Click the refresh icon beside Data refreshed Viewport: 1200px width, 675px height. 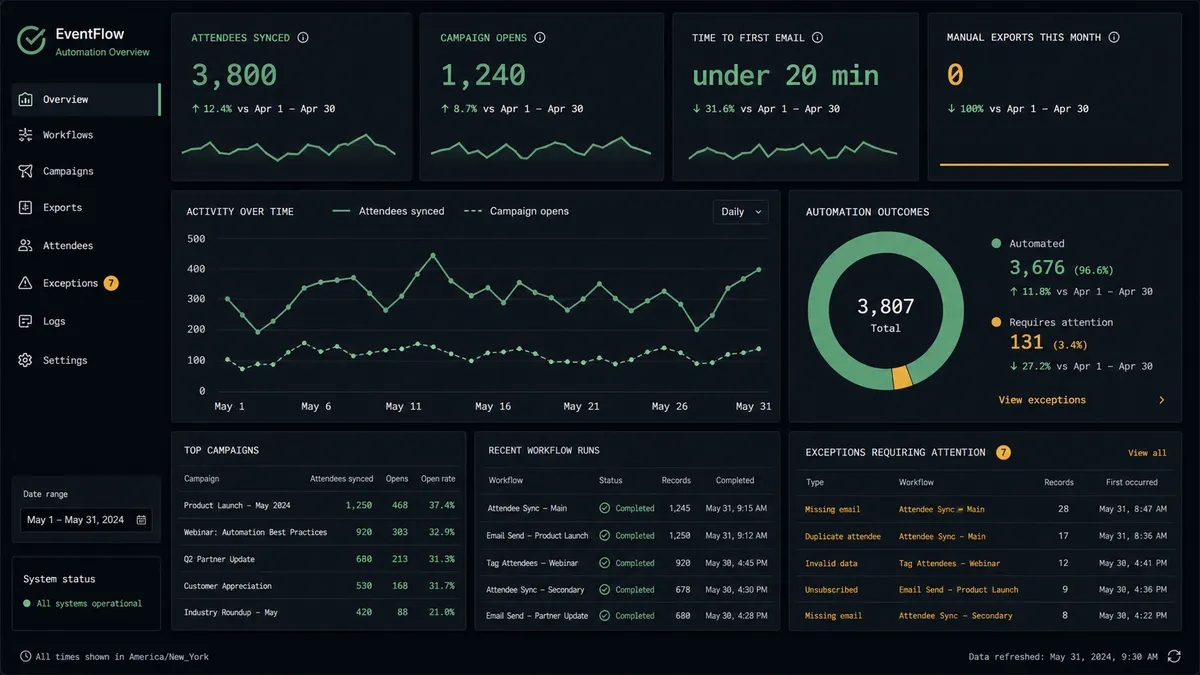(x=1174, y=656)
